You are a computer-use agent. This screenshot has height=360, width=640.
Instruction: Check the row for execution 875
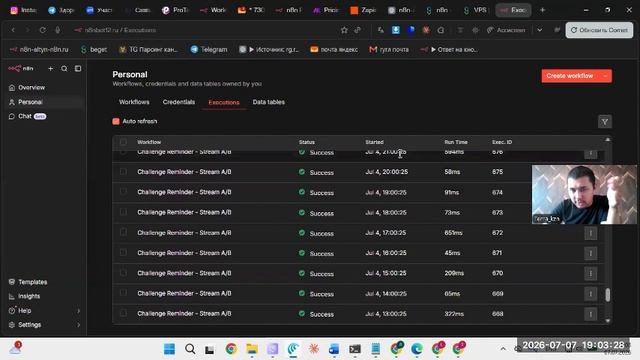point(123,172)
